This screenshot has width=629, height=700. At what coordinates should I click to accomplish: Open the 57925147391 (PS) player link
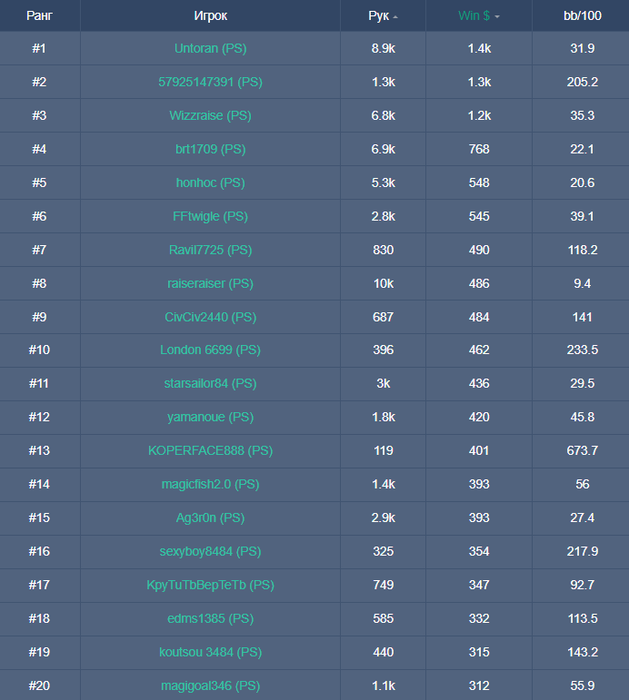[x=210, y=82]
